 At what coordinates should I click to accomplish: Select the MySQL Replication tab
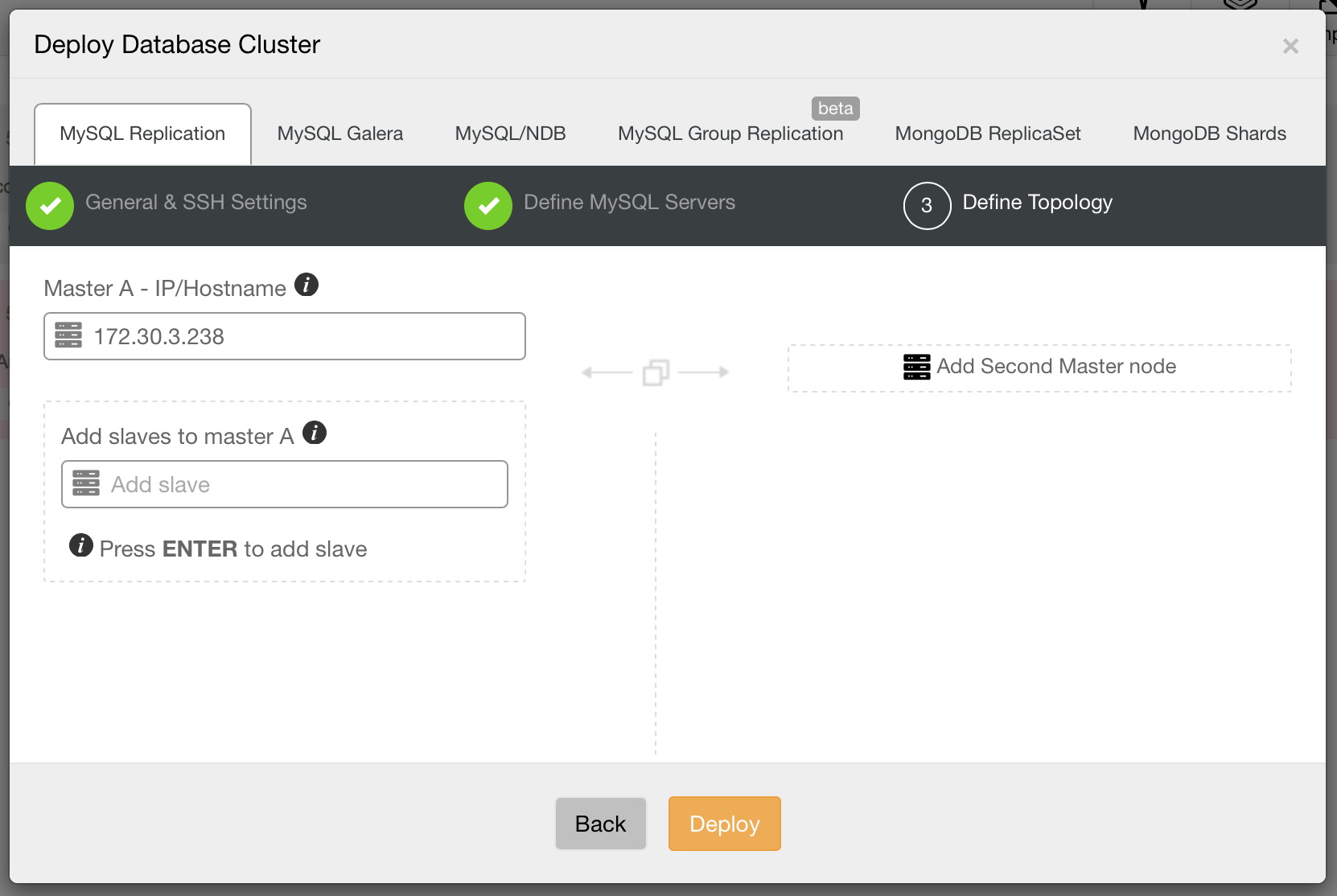[142, 134]
